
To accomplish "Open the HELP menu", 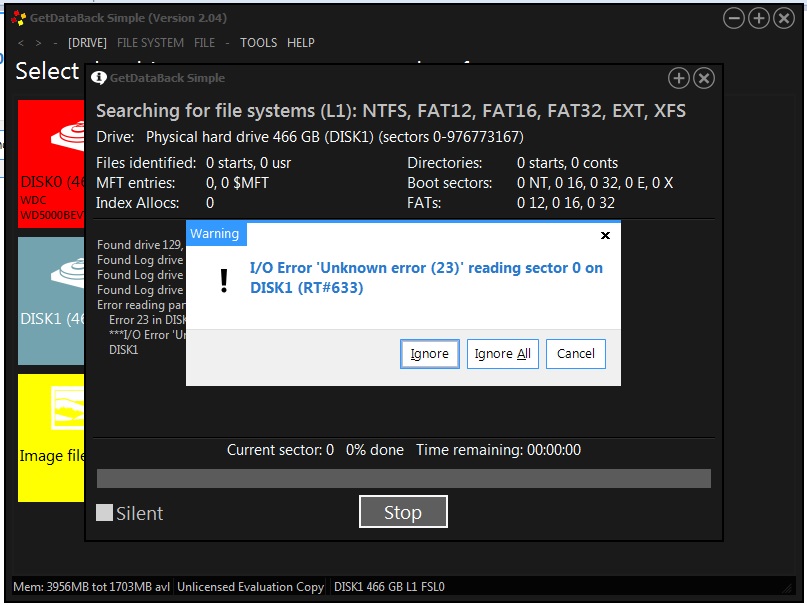I will coord(301,43).
